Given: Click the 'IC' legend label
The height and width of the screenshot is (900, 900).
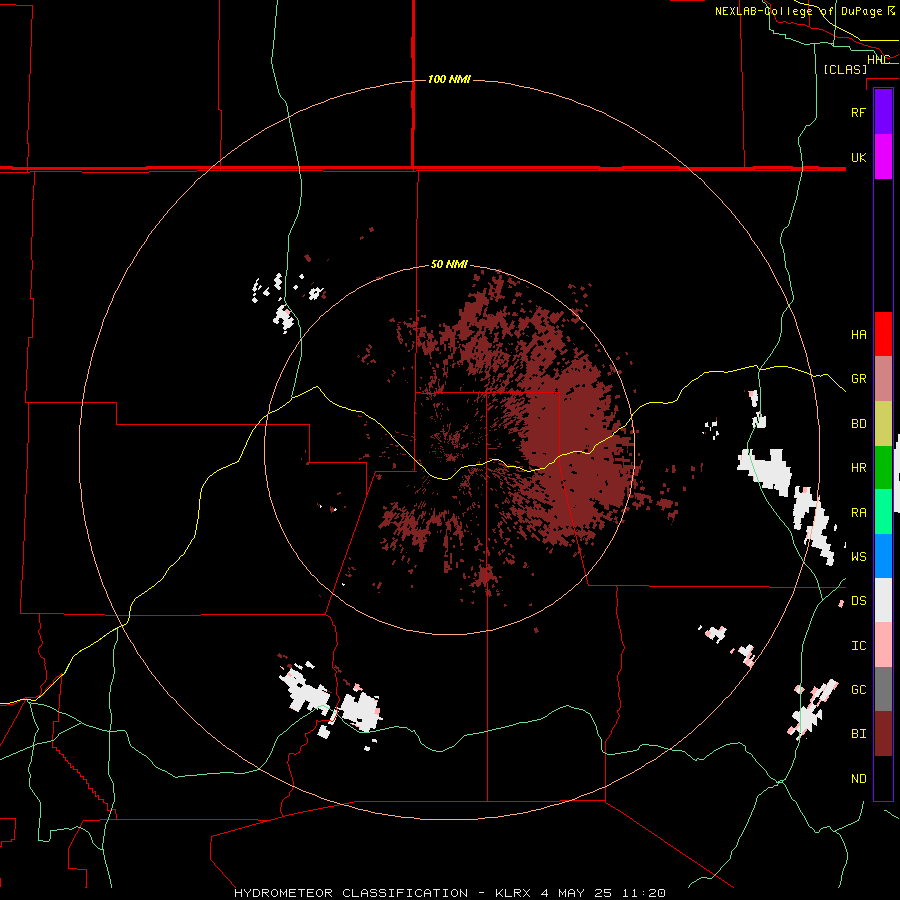Looking at the screenshot, I should coord(858,646).
